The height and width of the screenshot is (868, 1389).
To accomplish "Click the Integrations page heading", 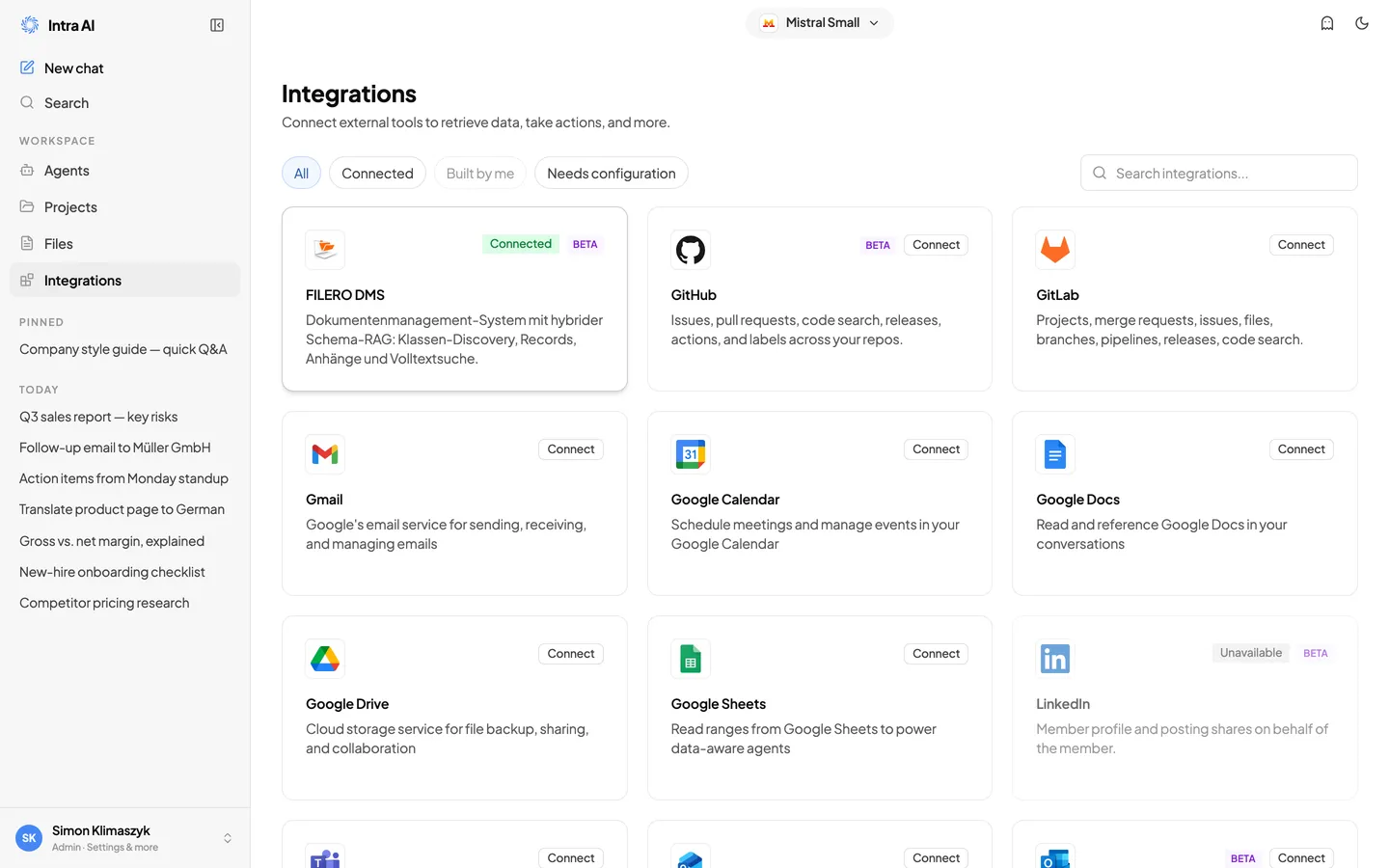I will (x=349, y=94).
